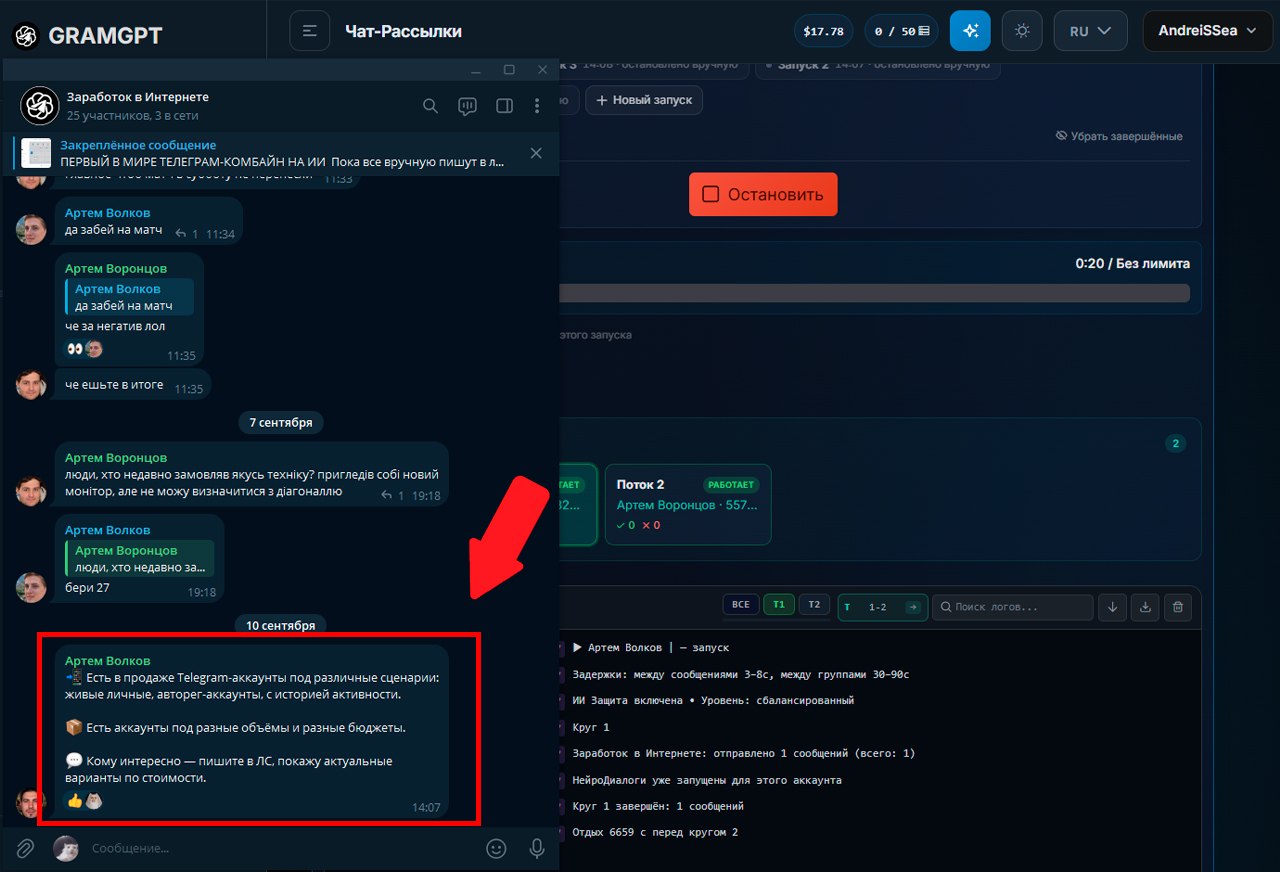Open quoted reply above 'бери 27'
The height and width of the screenshot is (872, 1280).
[x=140, y=559]
